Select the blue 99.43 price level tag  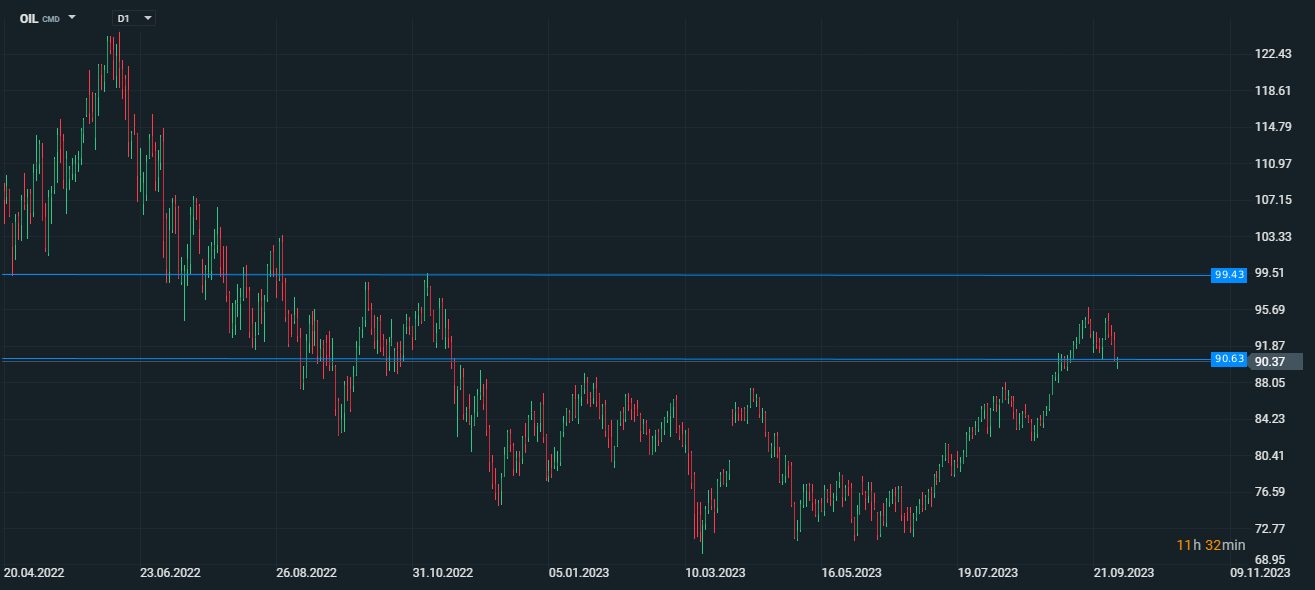(x=1229, y=274)
